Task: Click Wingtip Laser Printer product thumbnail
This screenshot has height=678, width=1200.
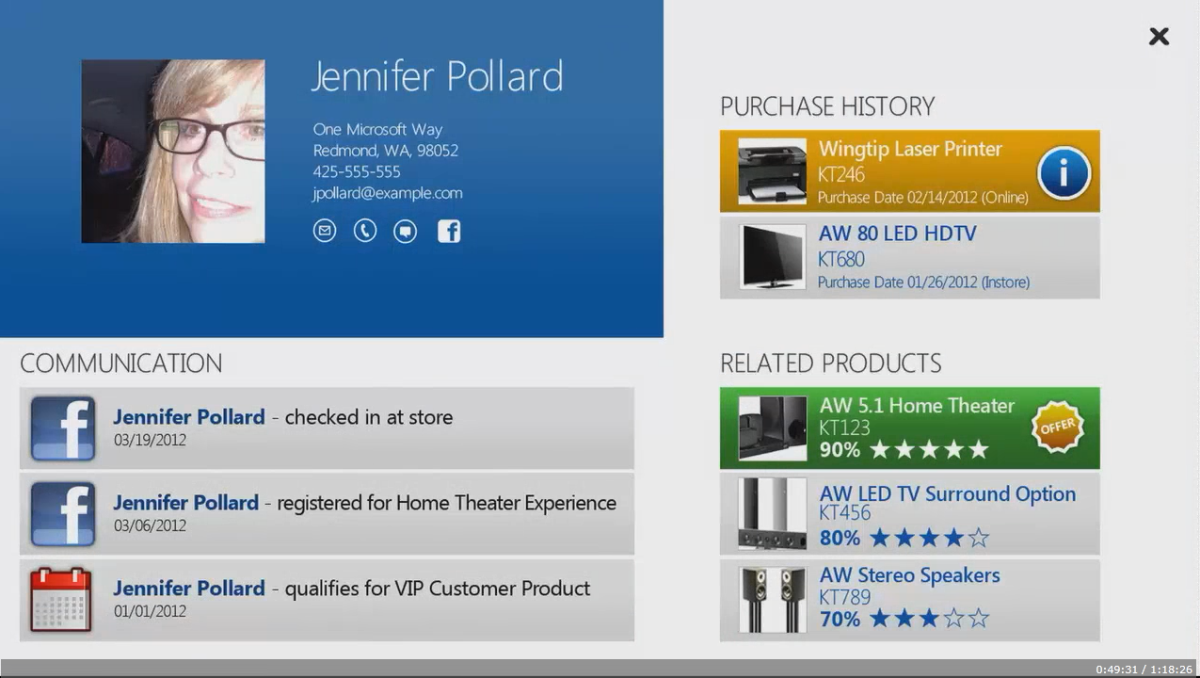Action: point(772,172)
